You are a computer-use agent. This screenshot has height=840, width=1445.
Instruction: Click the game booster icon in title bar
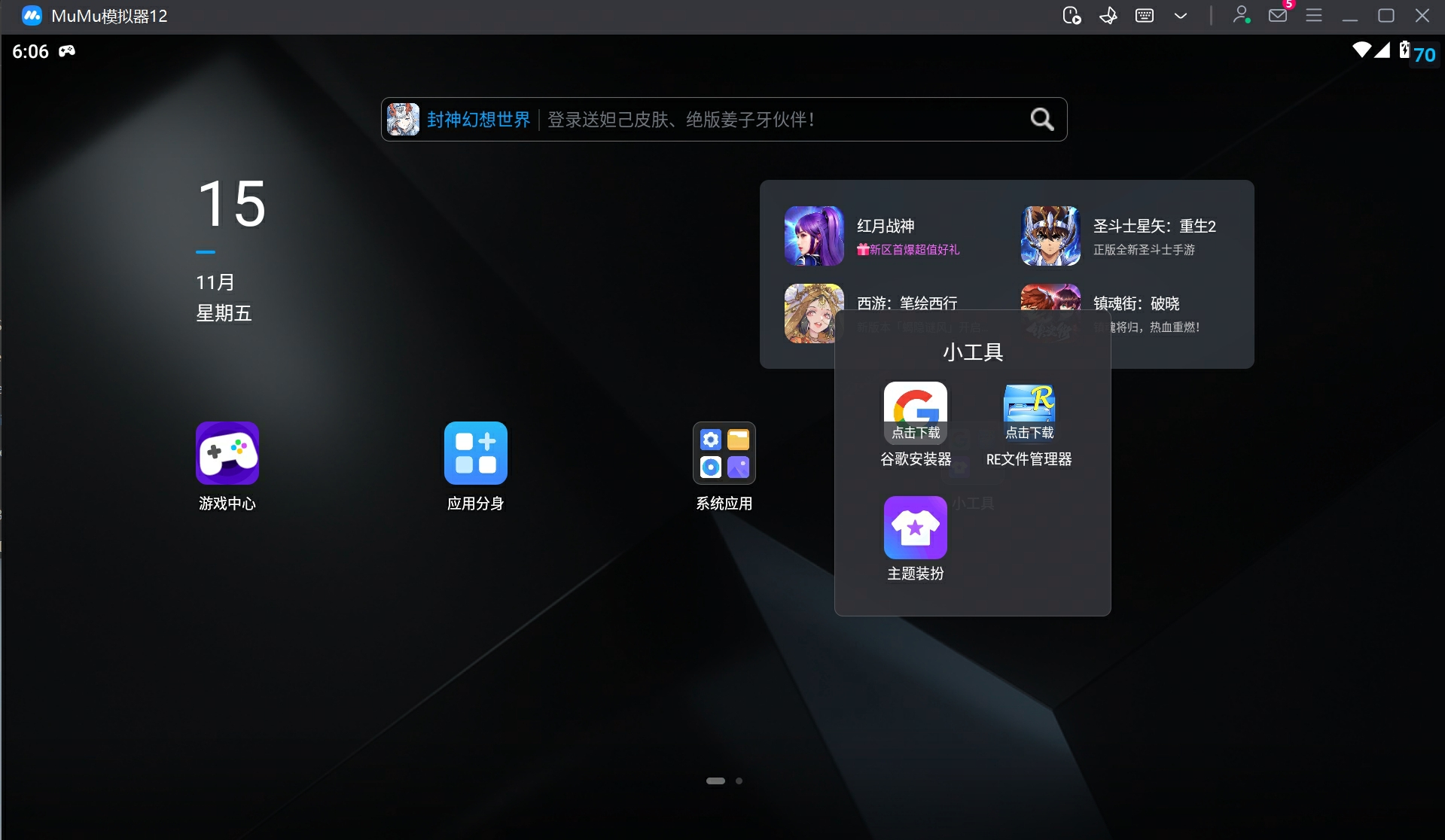pyautogui.click(x=1108, y=15)
